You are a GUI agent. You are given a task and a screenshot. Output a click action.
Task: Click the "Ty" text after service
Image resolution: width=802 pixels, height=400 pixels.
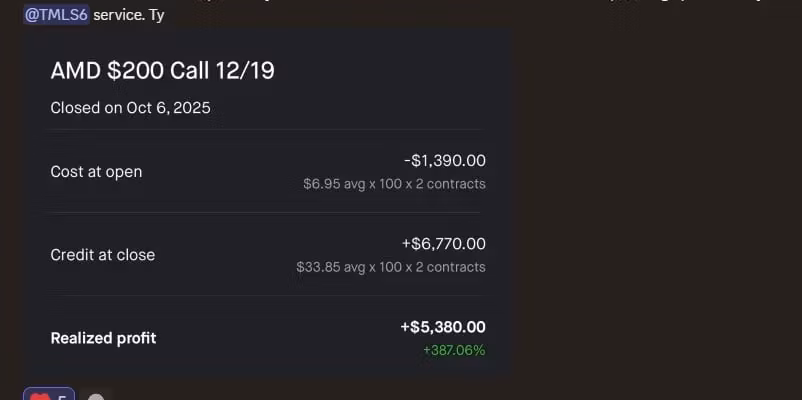tap(157, 15)
